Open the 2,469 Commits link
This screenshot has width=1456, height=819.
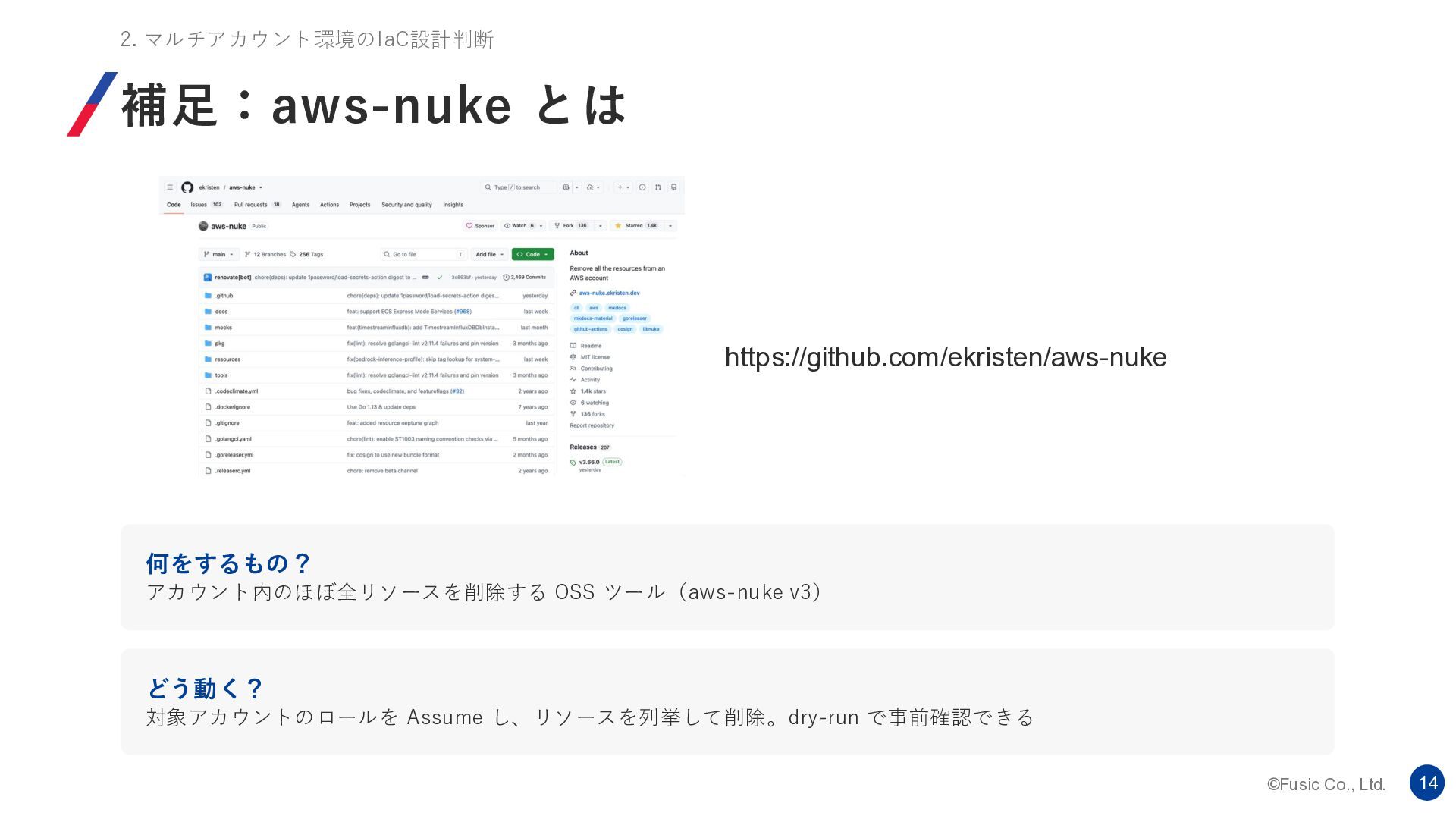[x=525, y=278]
